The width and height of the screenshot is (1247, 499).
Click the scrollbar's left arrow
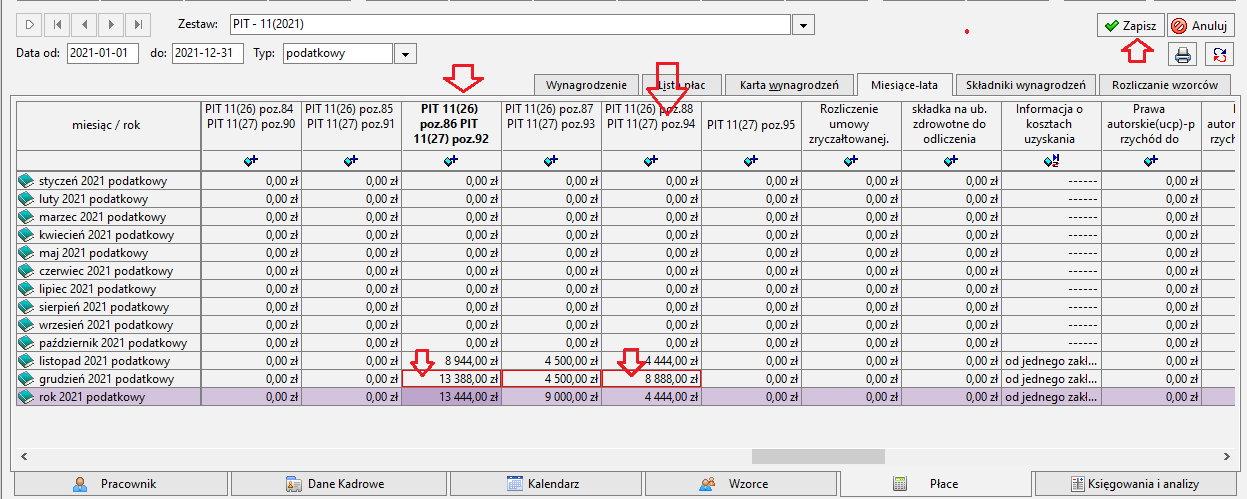(x=24, y=456)
